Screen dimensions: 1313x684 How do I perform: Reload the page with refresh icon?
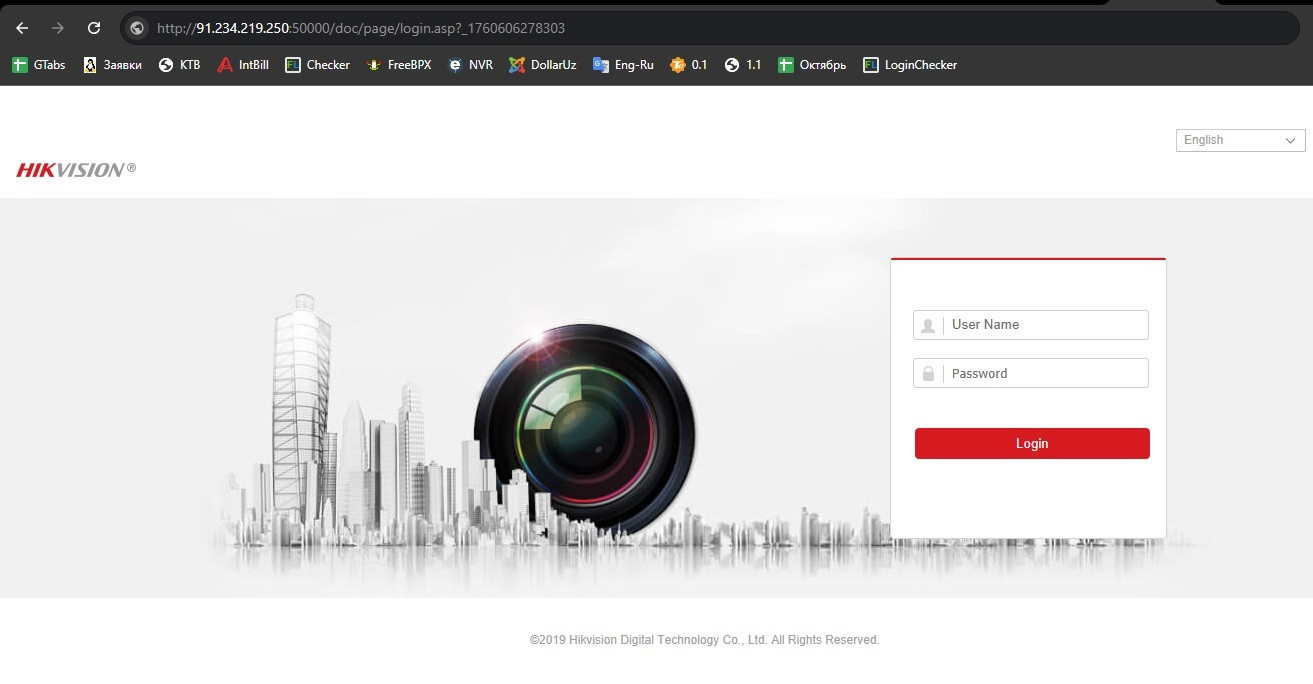(94, 28)
